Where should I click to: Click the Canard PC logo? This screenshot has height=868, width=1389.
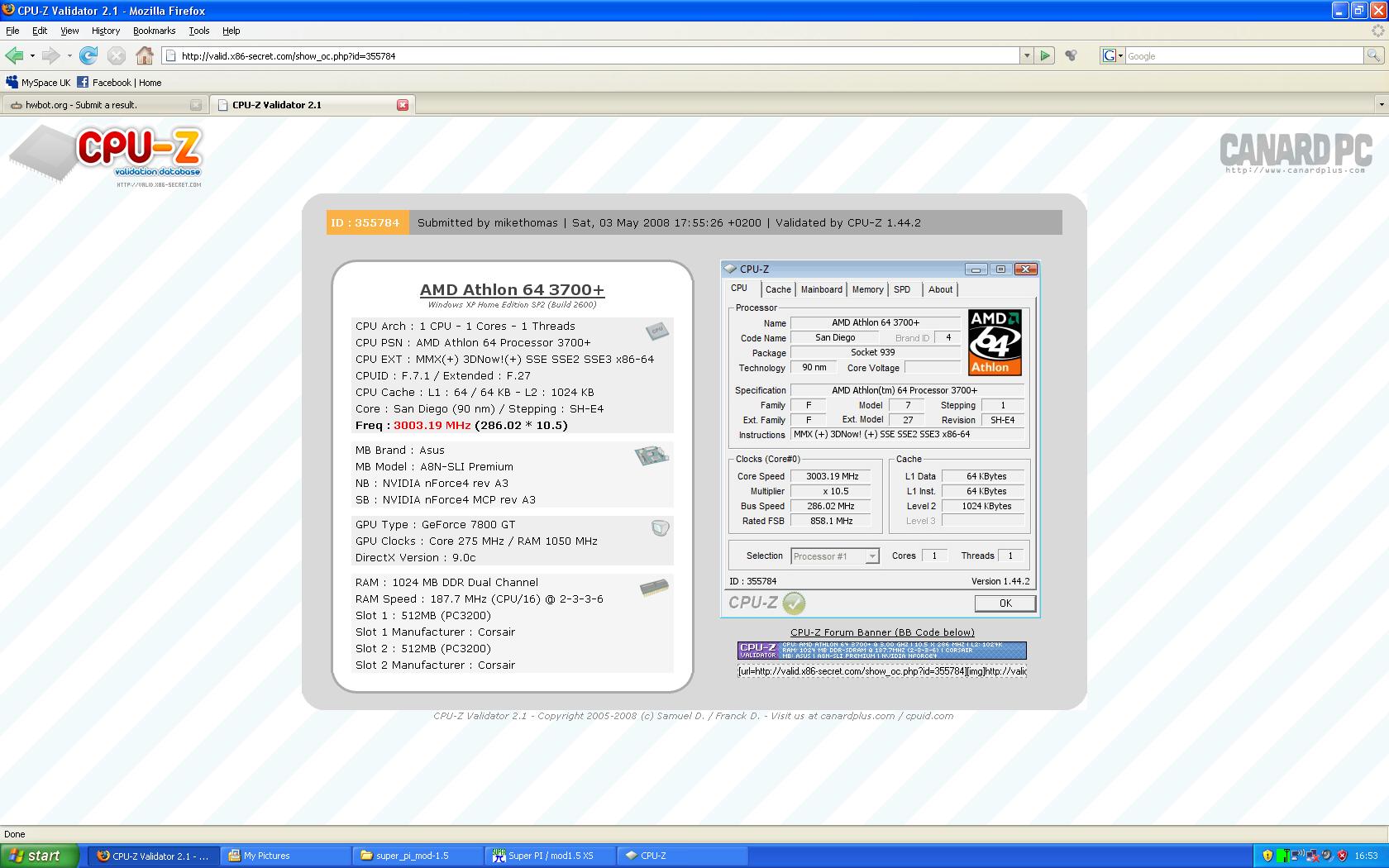(x=1295, y=154)
